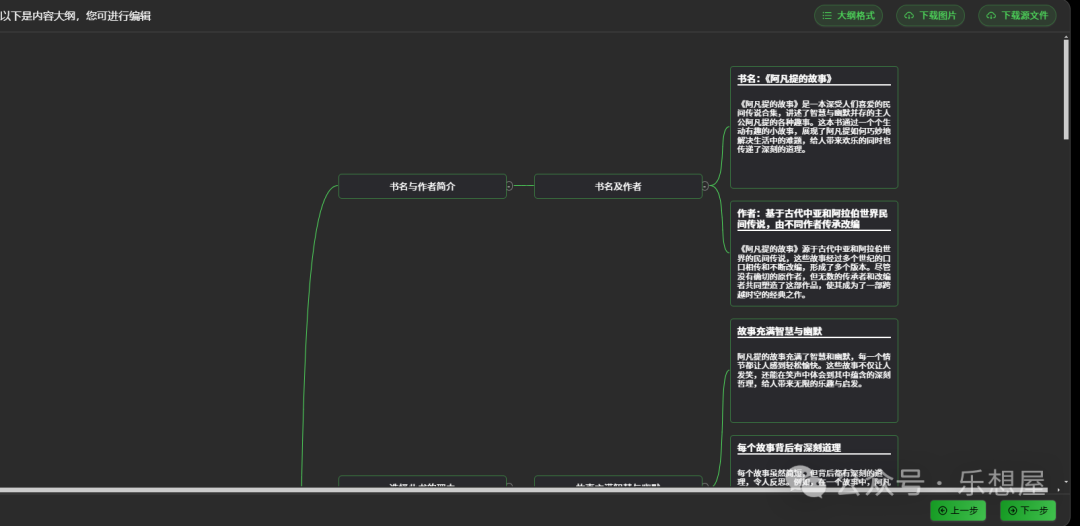Click the 下载源文件 download button
This screenshot has width=1080, height=526.
point(1017,16)
